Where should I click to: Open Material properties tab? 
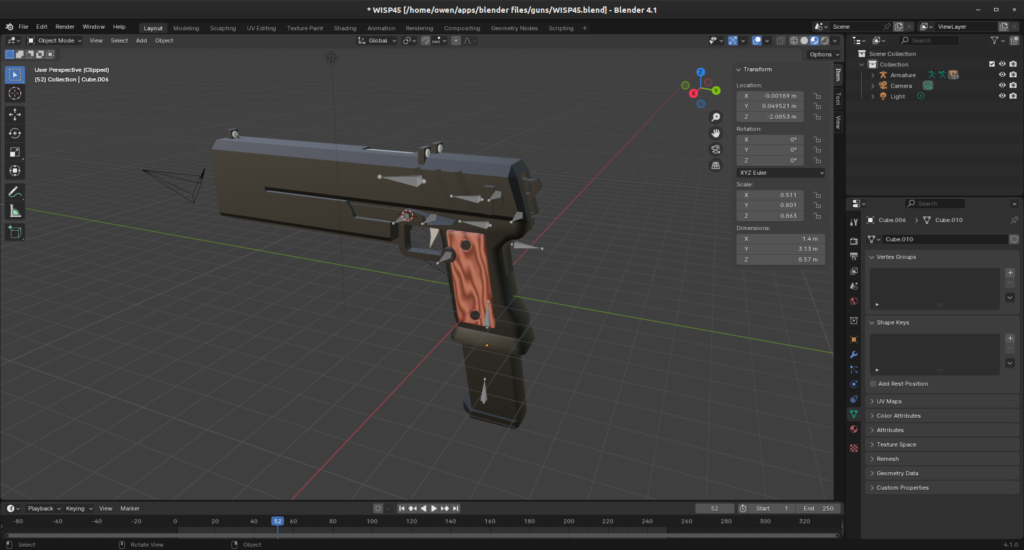[x=854, y=429]
